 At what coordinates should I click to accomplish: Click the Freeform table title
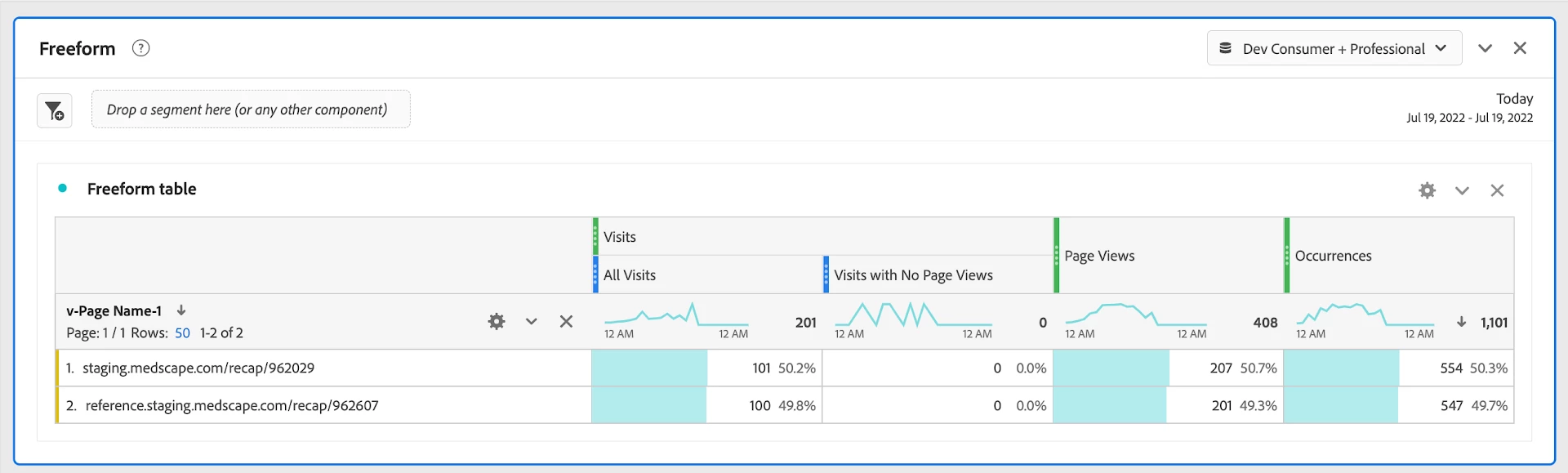point(142,189)
